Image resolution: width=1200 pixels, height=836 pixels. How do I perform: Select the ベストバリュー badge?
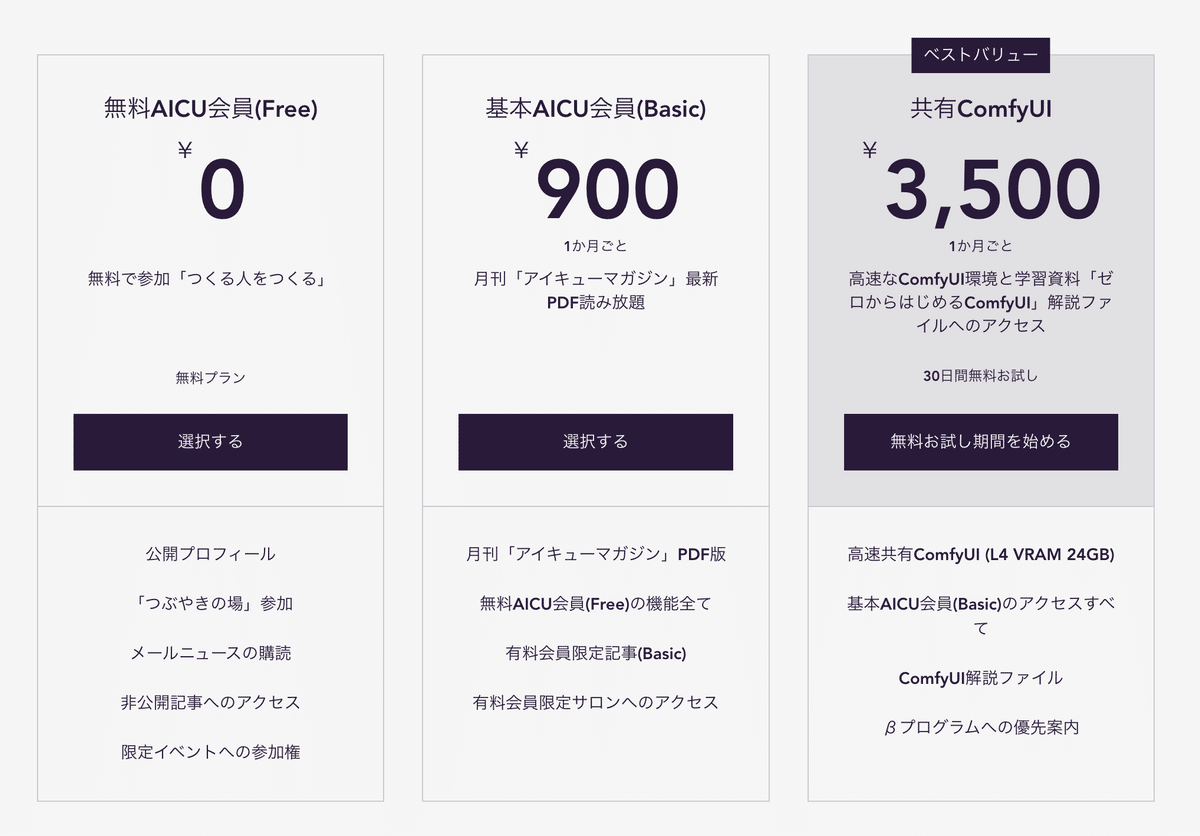coord(981,54)
